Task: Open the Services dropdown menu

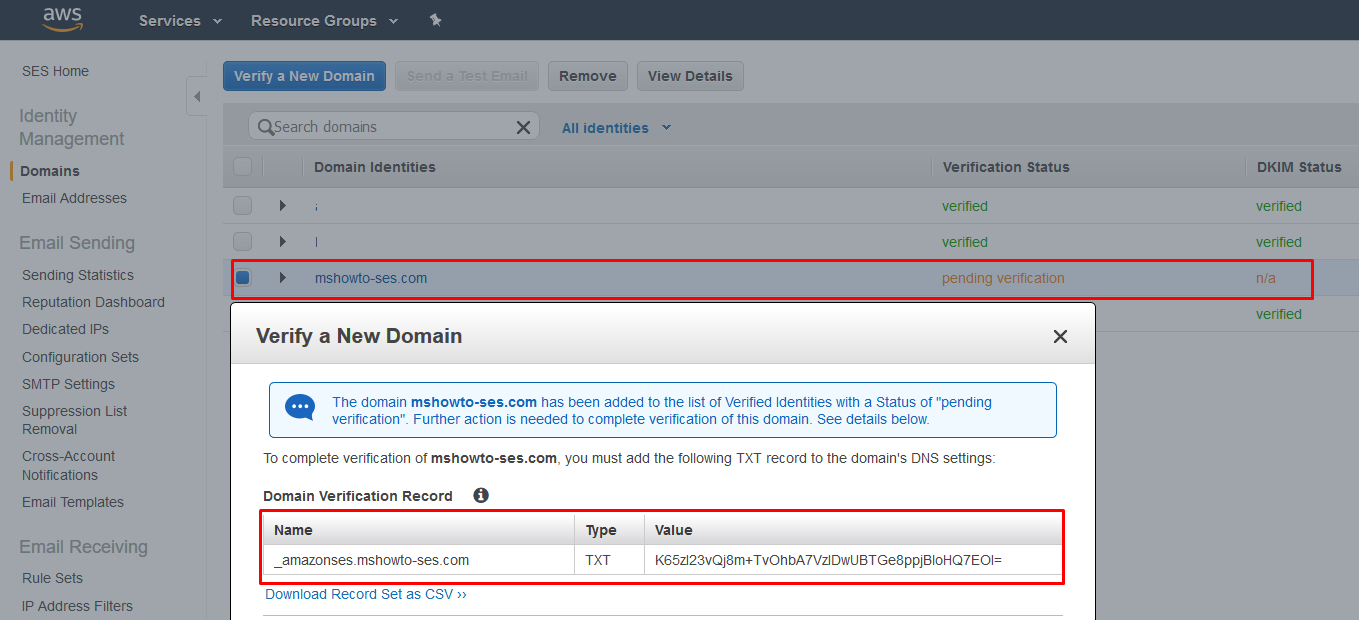Action: click(x=180, y=20)
